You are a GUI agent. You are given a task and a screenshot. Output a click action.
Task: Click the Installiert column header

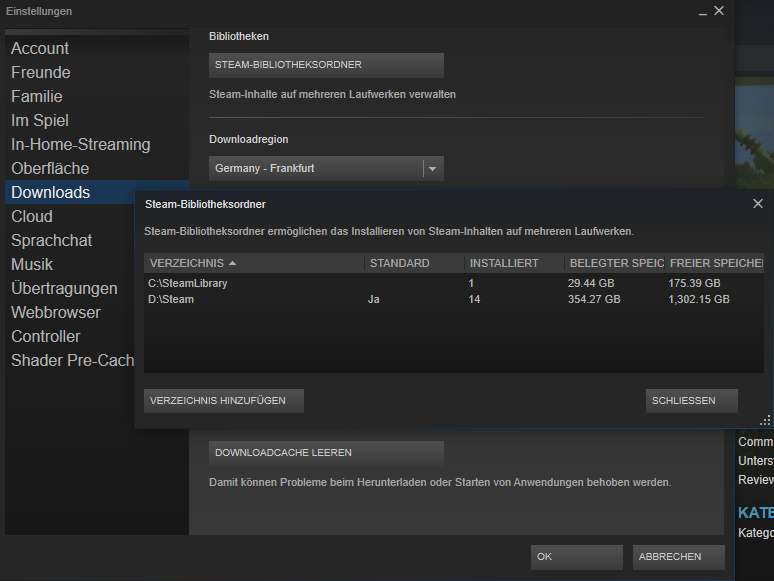tap(514, 263)
